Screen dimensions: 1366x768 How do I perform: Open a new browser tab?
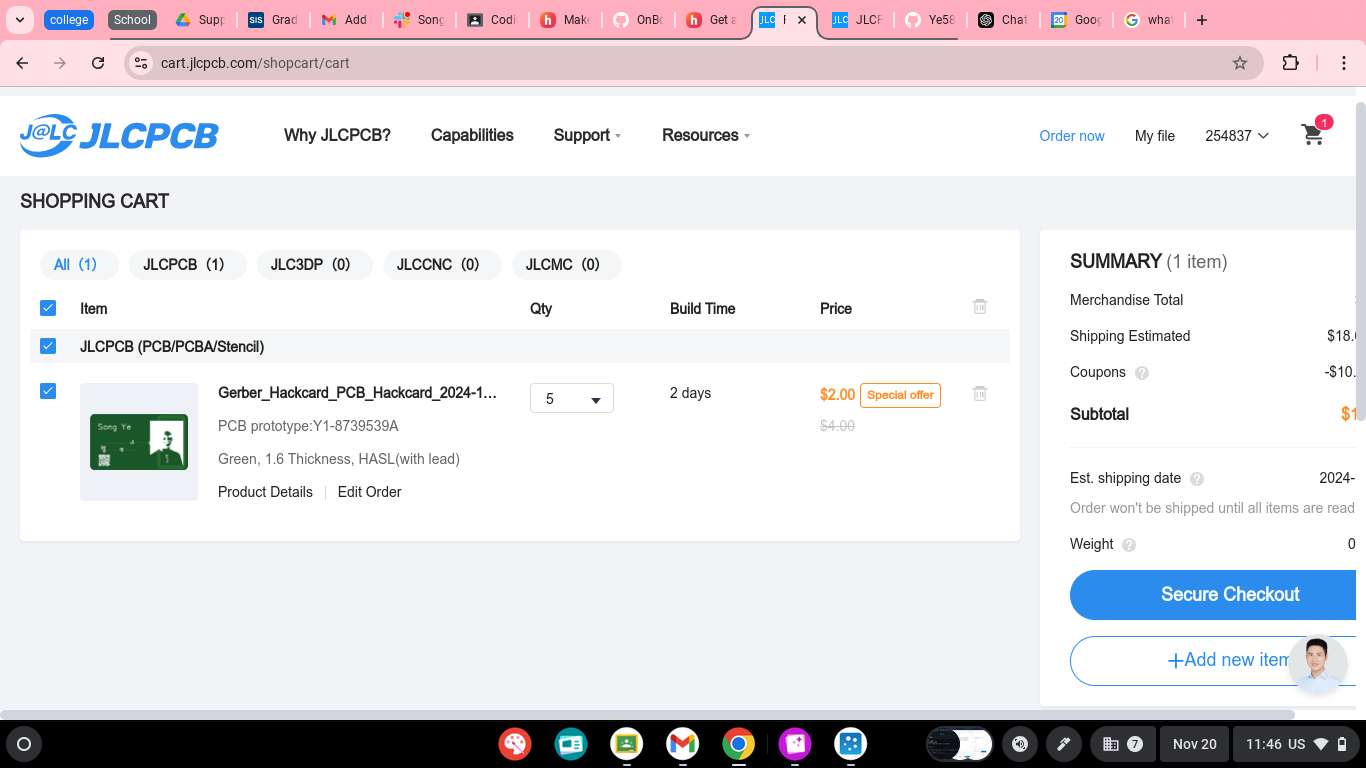coord(1202,20)
